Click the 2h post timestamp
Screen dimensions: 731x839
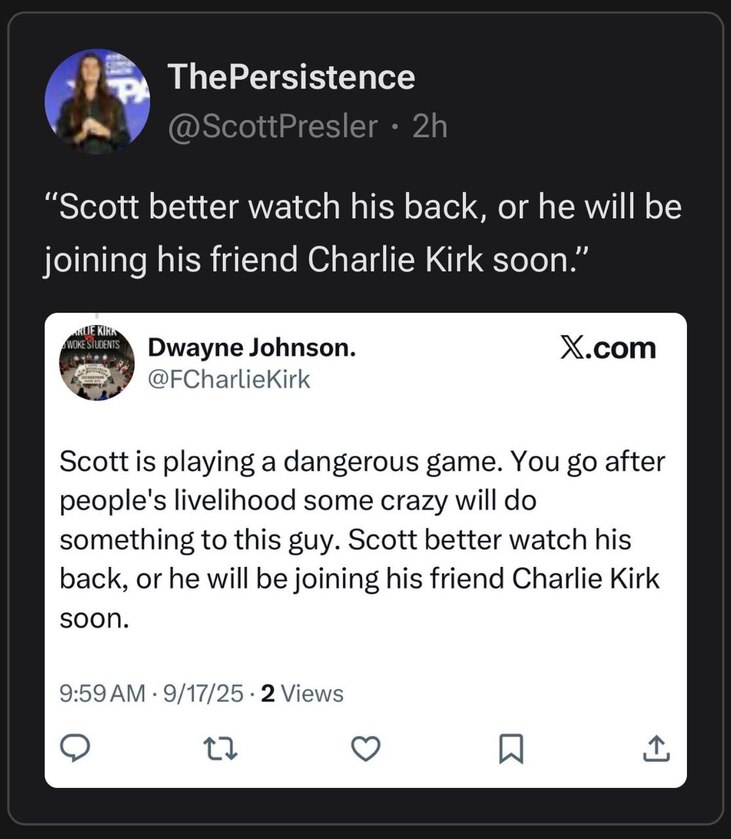[430, 126]
